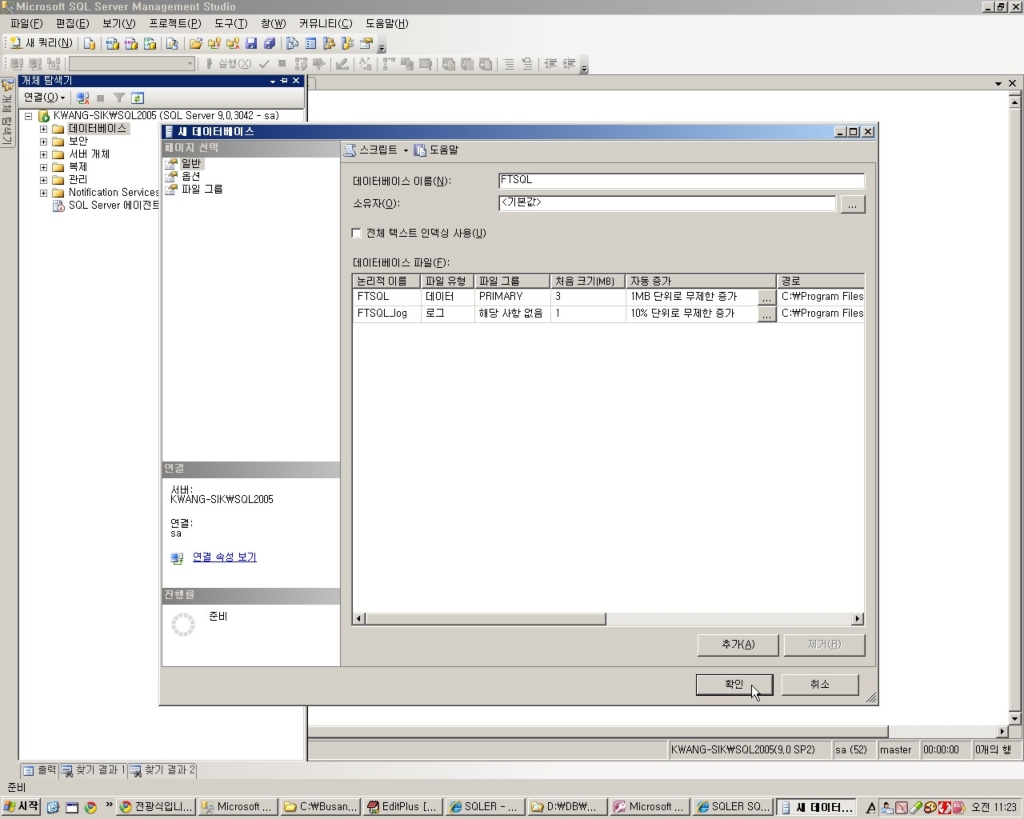Open the 편집(E) menu
Image resolution: width=1024 pixels, height=819 pixels.
72,24
